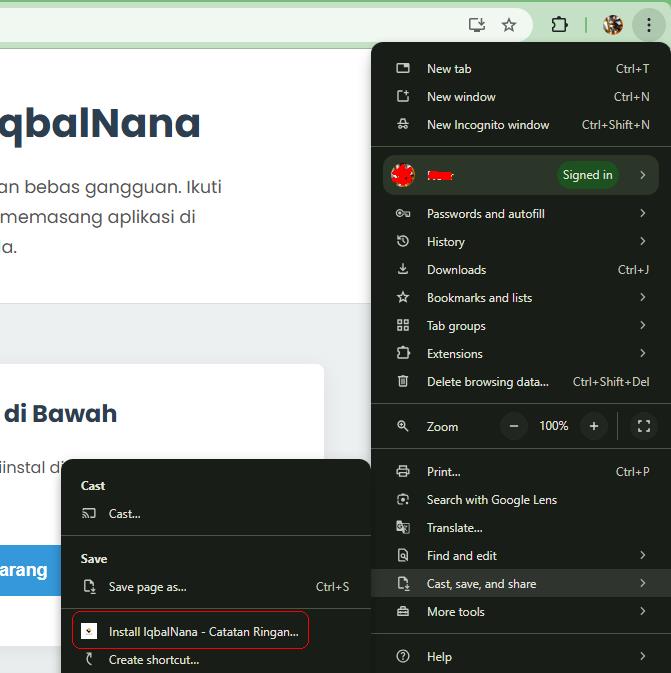
Task: Enter fullscreen mode with the fullscreen icon
Action: [x=644, y=426]
